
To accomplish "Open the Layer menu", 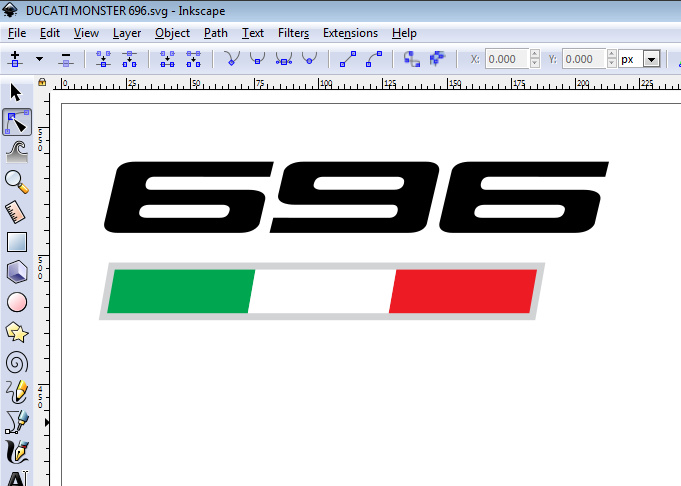I will 127,33.
